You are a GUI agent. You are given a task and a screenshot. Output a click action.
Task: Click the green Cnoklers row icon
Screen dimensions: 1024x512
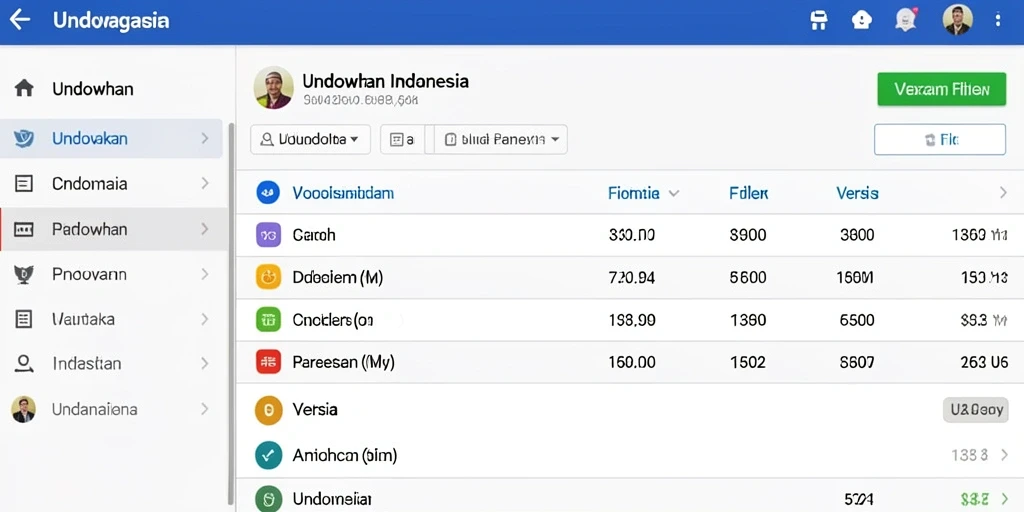268,319
